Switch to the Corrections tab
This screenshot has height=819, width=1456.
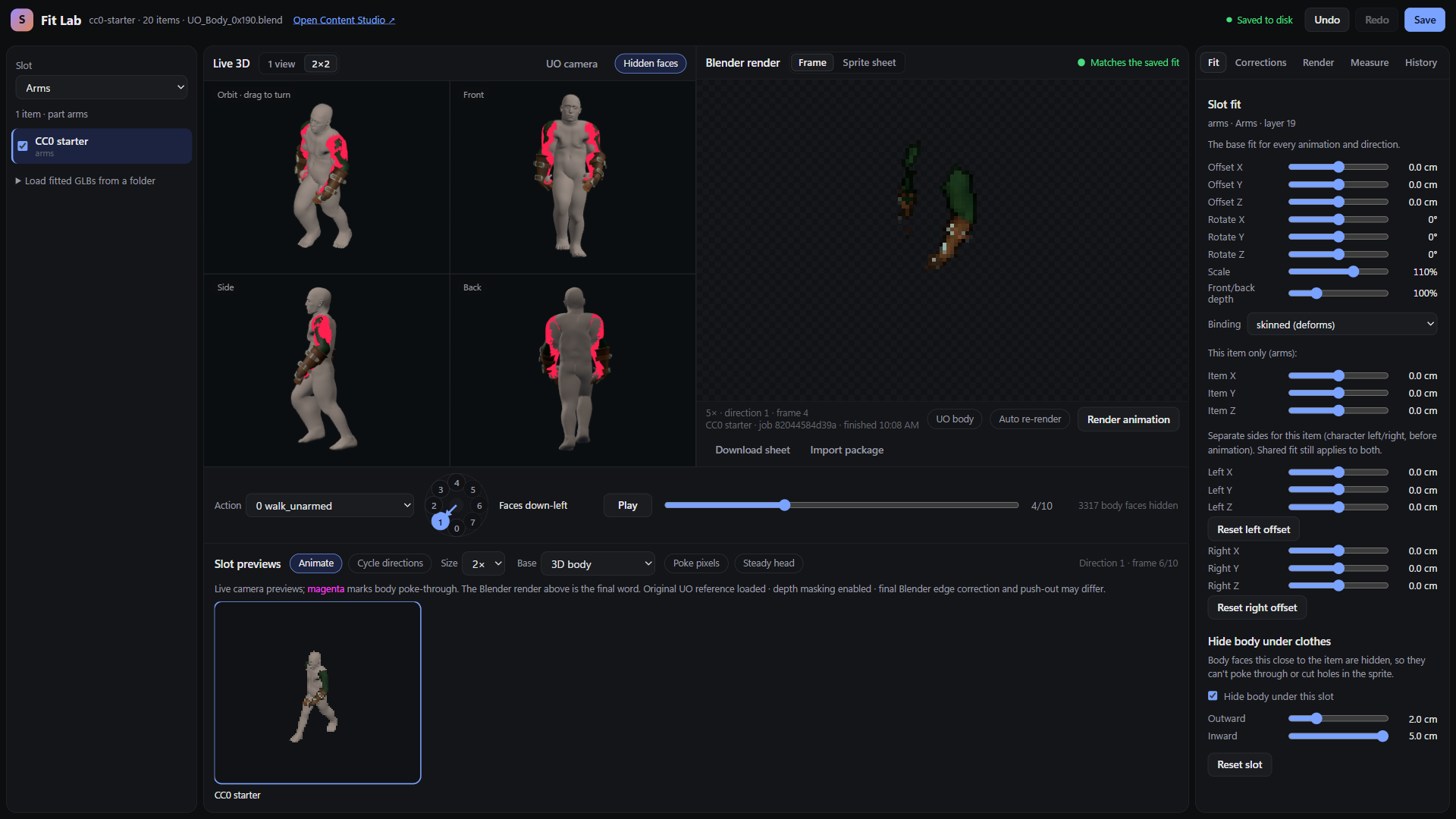[1260, 63]
